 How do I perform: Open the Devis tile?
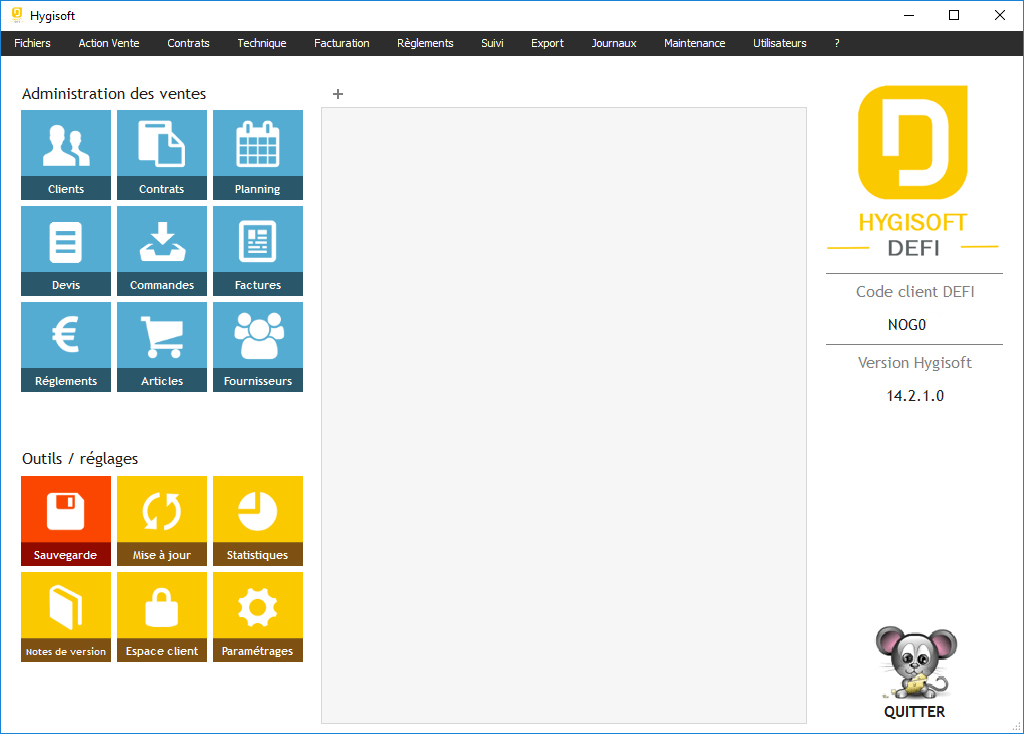pos(66,251)
